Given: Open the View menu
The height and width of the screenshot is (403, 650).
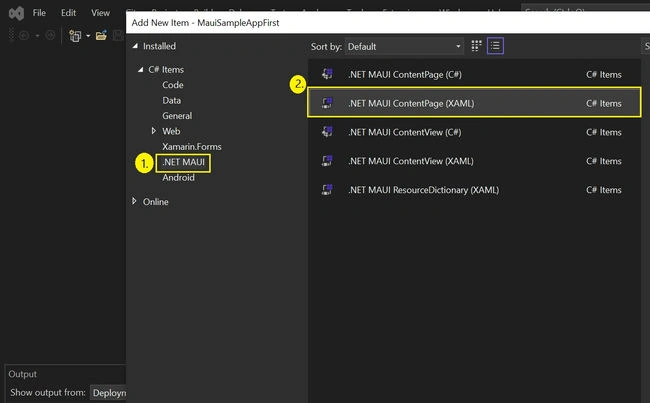Looking at the screenshot, I should (x=100, y=13).
